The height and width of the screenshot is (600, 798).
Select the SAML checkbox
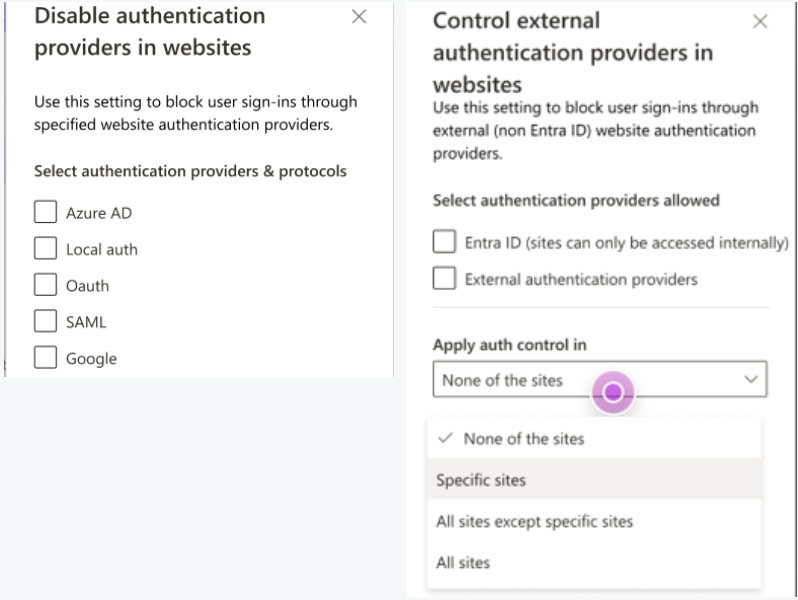[x=45, y=321]
